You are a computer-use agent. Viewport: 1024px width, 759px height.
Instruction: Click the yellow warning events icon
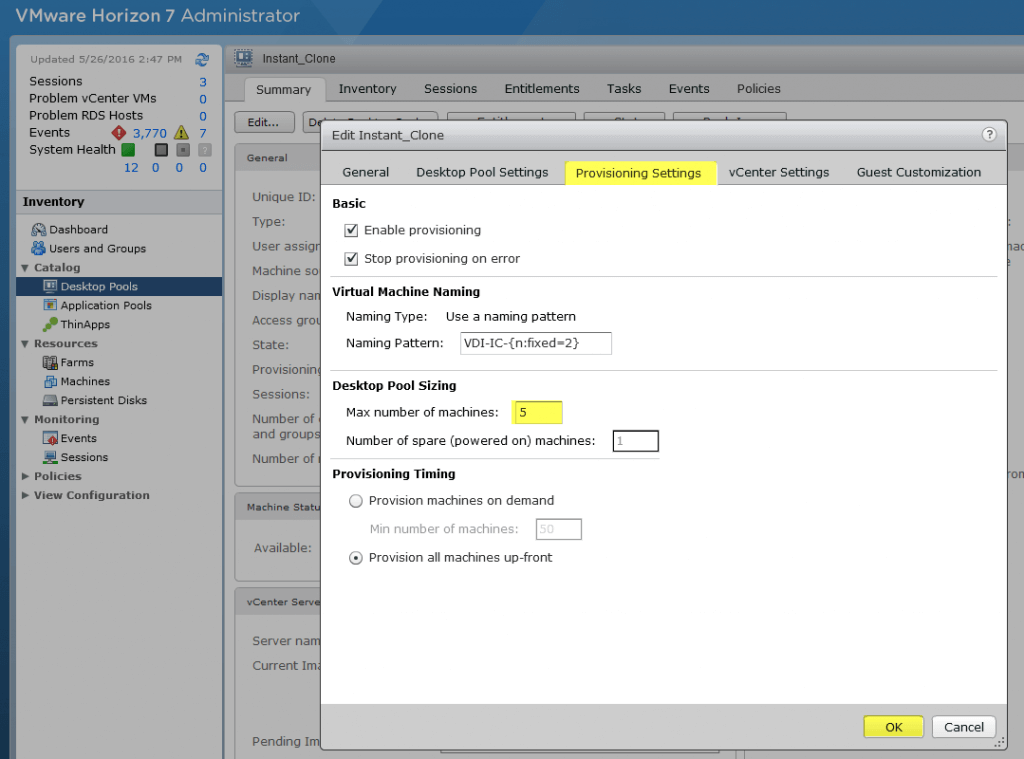(181, 132)
